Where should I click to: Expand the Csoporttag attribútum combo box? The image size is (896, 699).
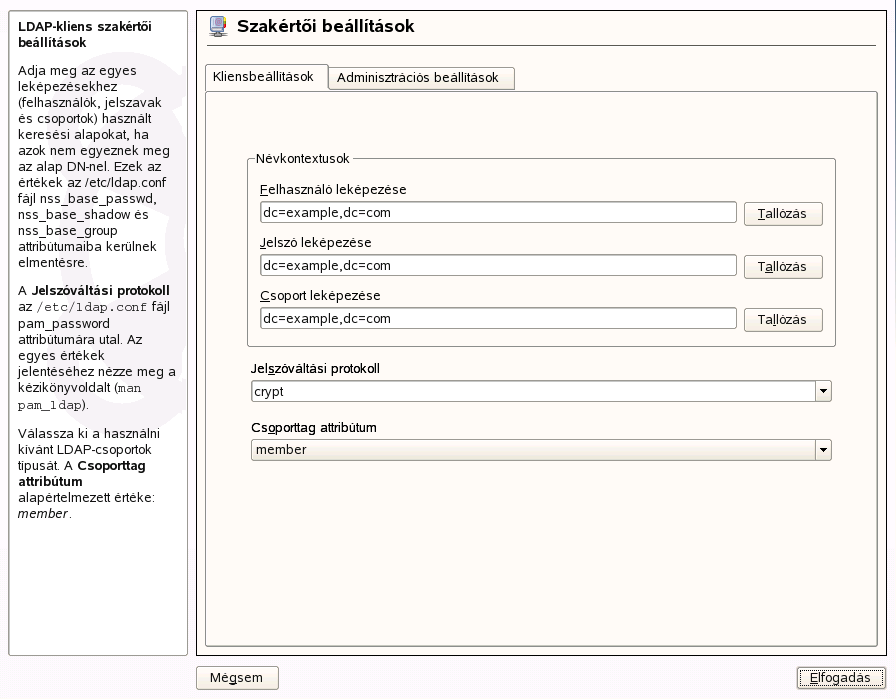pyautogui.click(x=541, y=450)
